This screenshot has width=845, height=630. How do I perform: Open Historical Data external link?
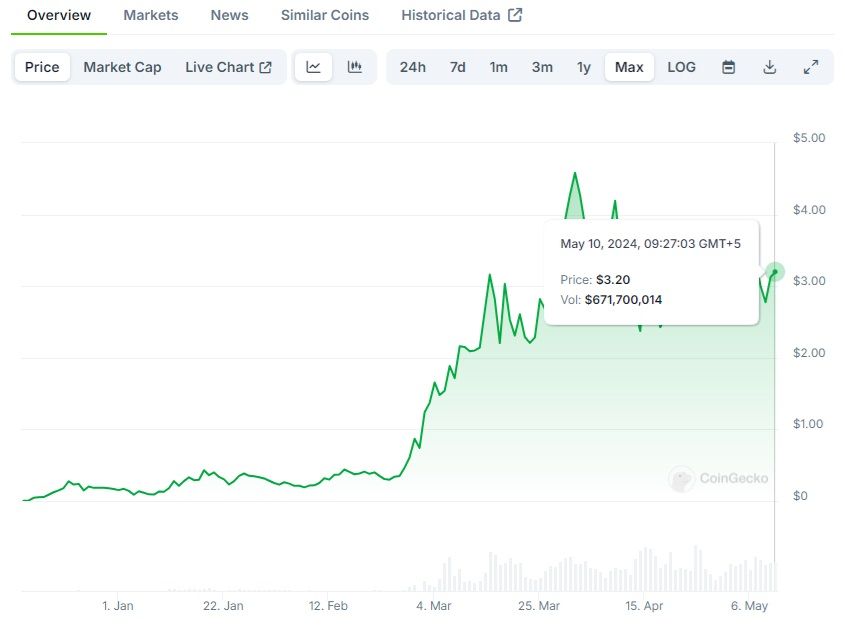pyautogui.click(x=461, y=15)
